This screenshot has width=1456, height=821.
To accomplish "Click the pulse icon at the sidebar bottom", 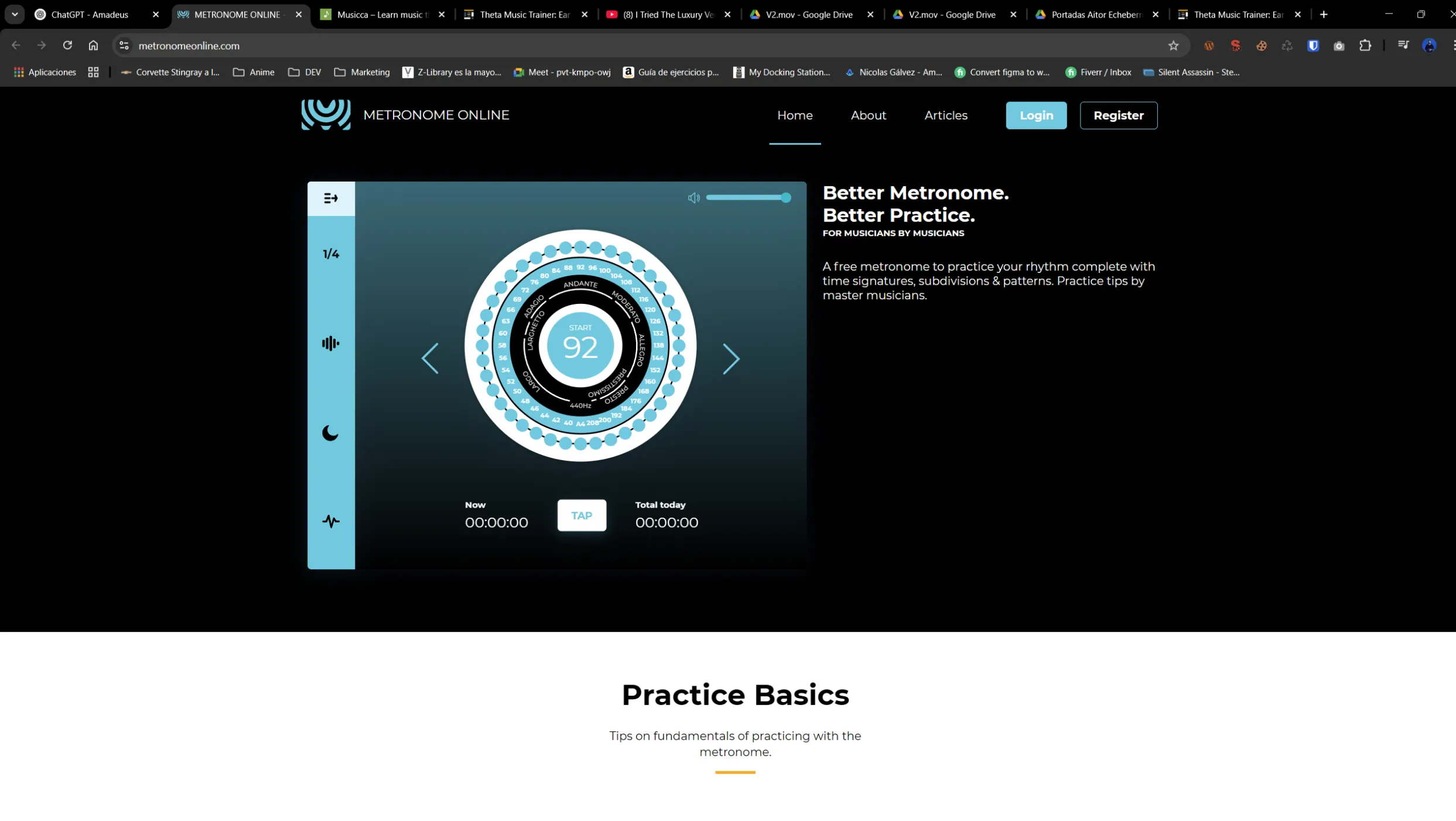I will [331, 521].
